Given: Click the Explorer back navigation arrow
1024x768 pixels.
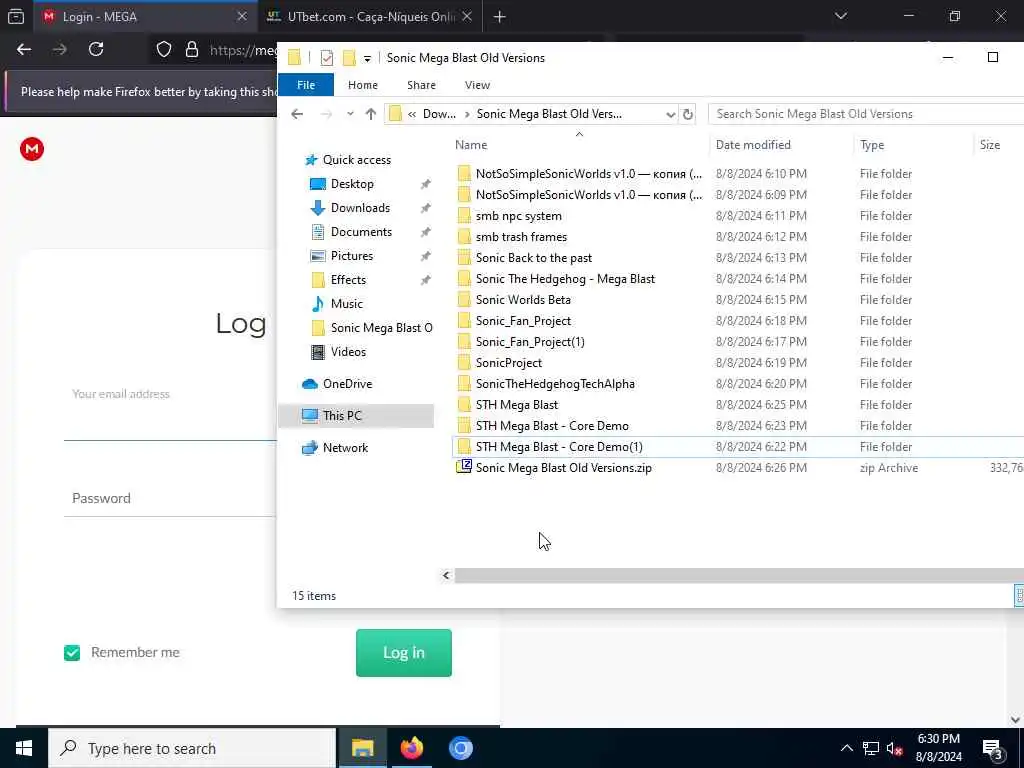Looking at the screenshot, I should click(x=297, y=114).
